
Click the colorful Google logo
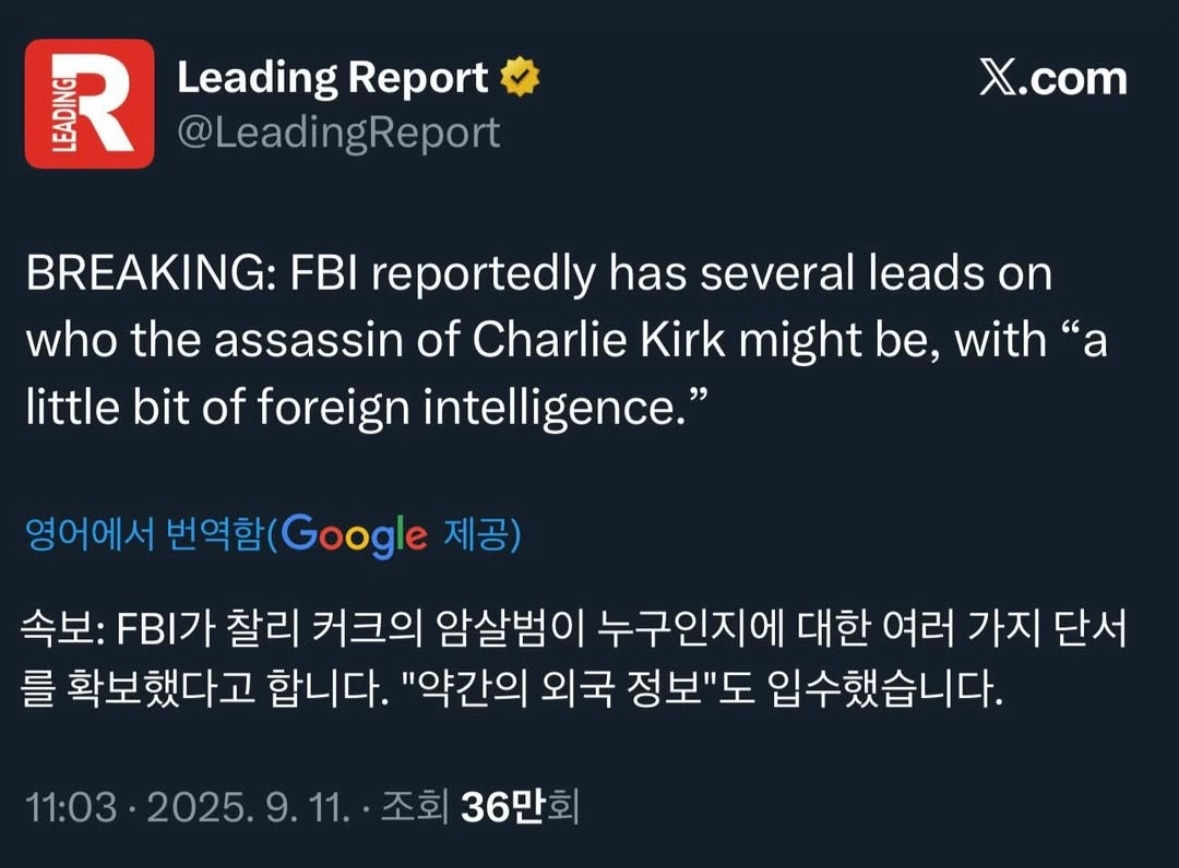[355, 536]
